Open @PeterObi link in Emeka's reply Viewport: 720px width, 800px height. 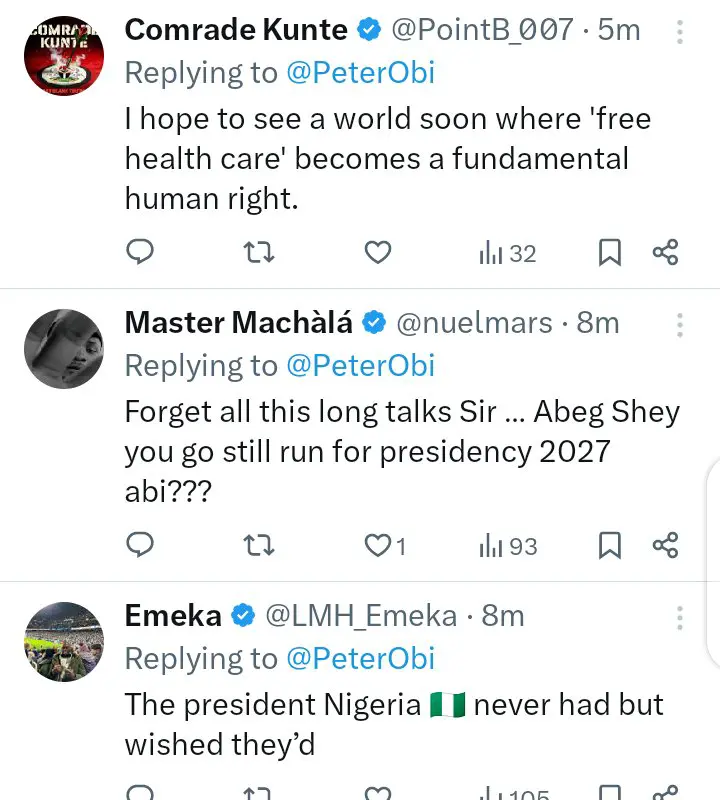click(361, 658)
